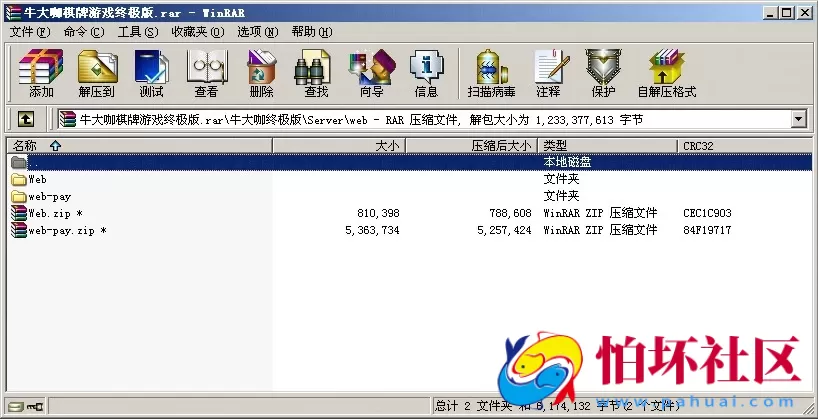
Task: Select the Web folder name
Action: click(37, 179)
